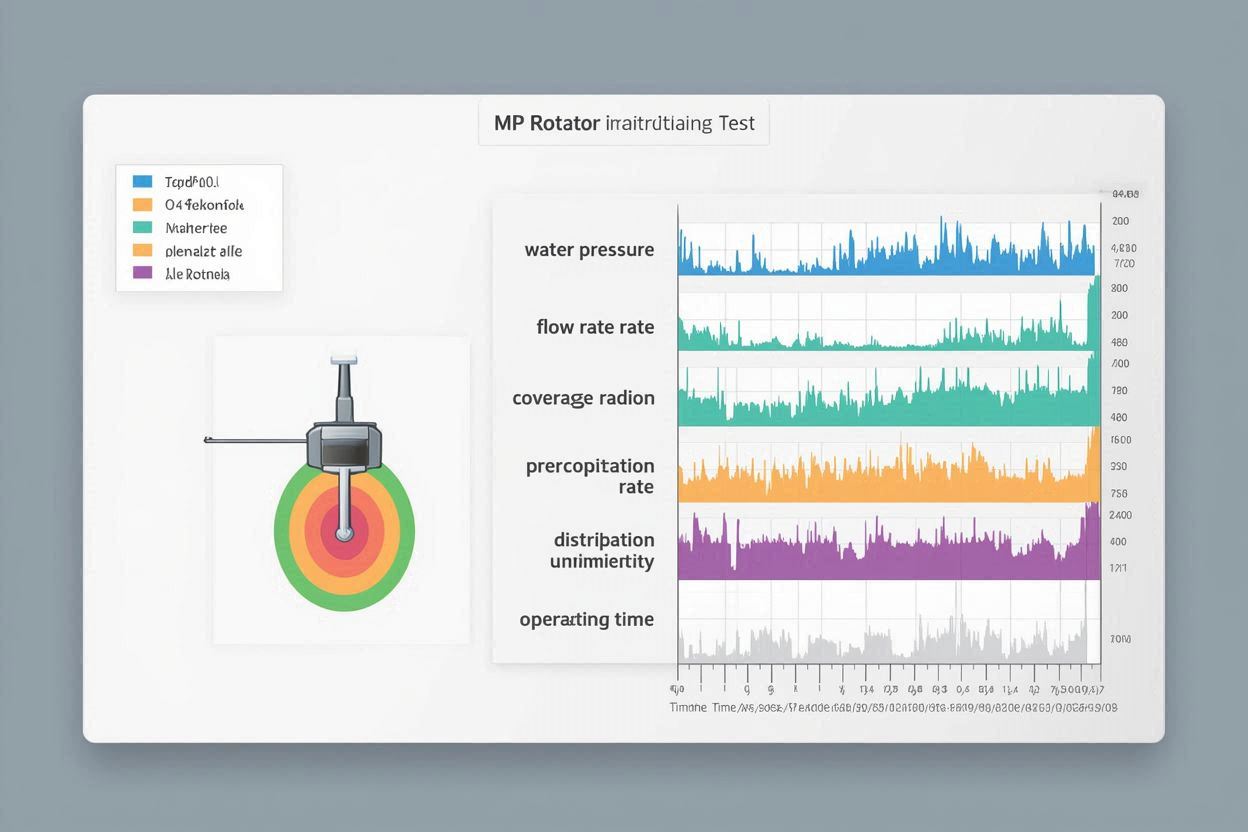This screenshot has width=1248, height=832.
Task: Click the operating time row label
Action: pos(586,620)
